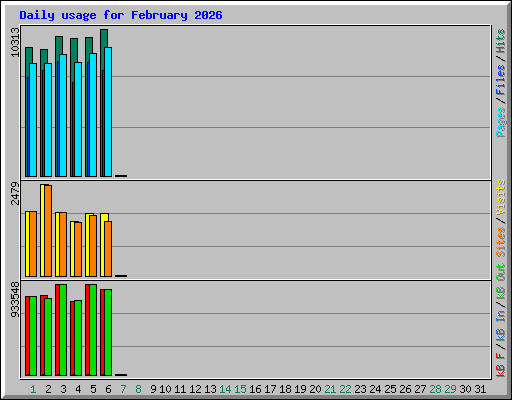Click the green kB Out bar for day 3

[x=63, y=330]
